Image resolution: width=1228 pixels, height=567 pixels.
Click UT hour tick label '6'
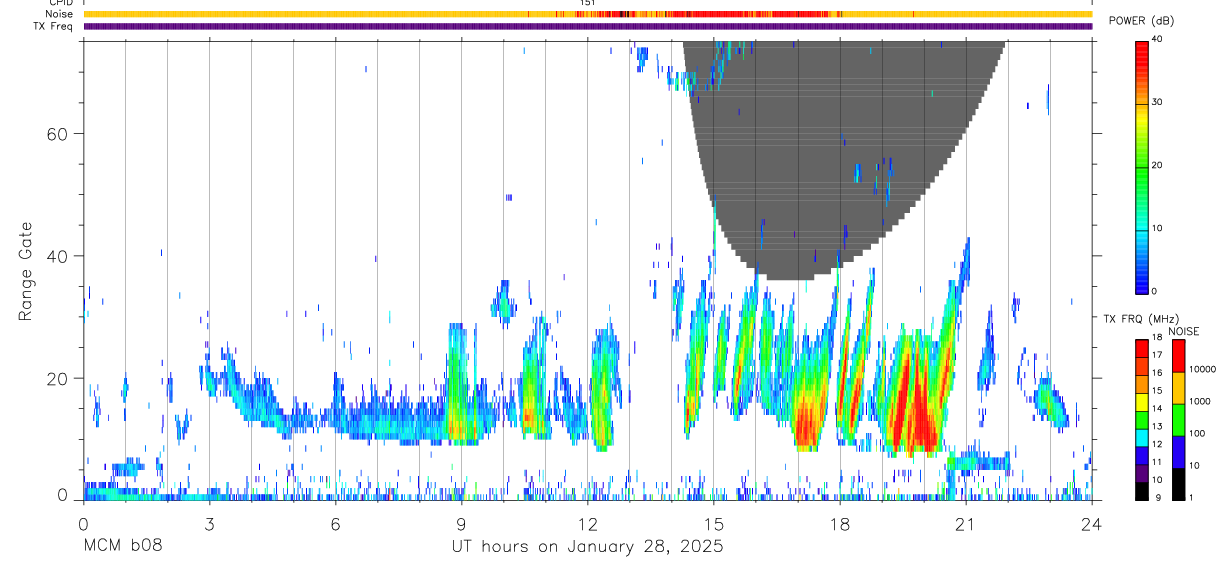click(x=335, y=523)
